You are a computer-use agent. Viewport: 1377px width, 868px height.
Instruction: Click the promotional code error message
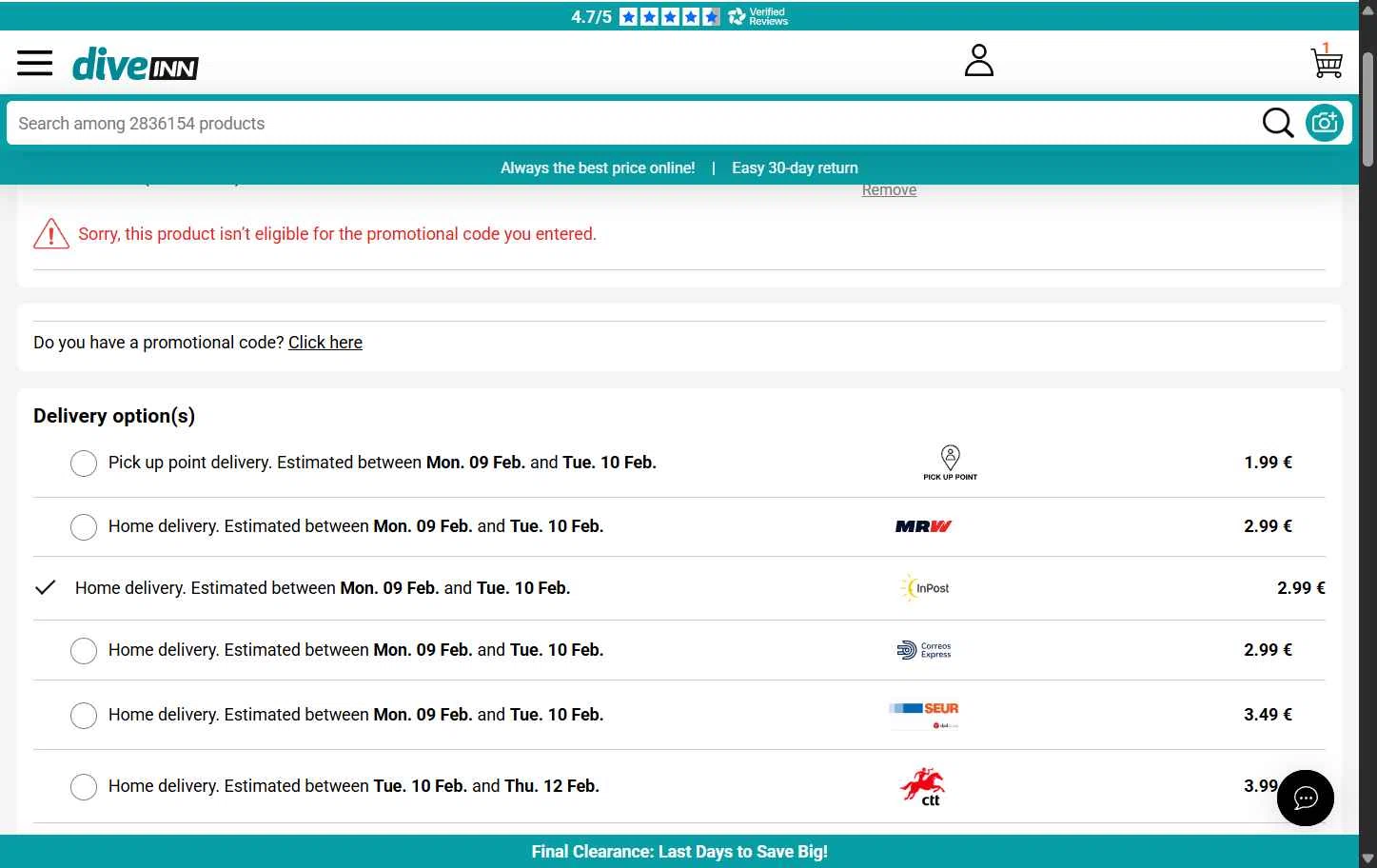click(x=337, y=234)
